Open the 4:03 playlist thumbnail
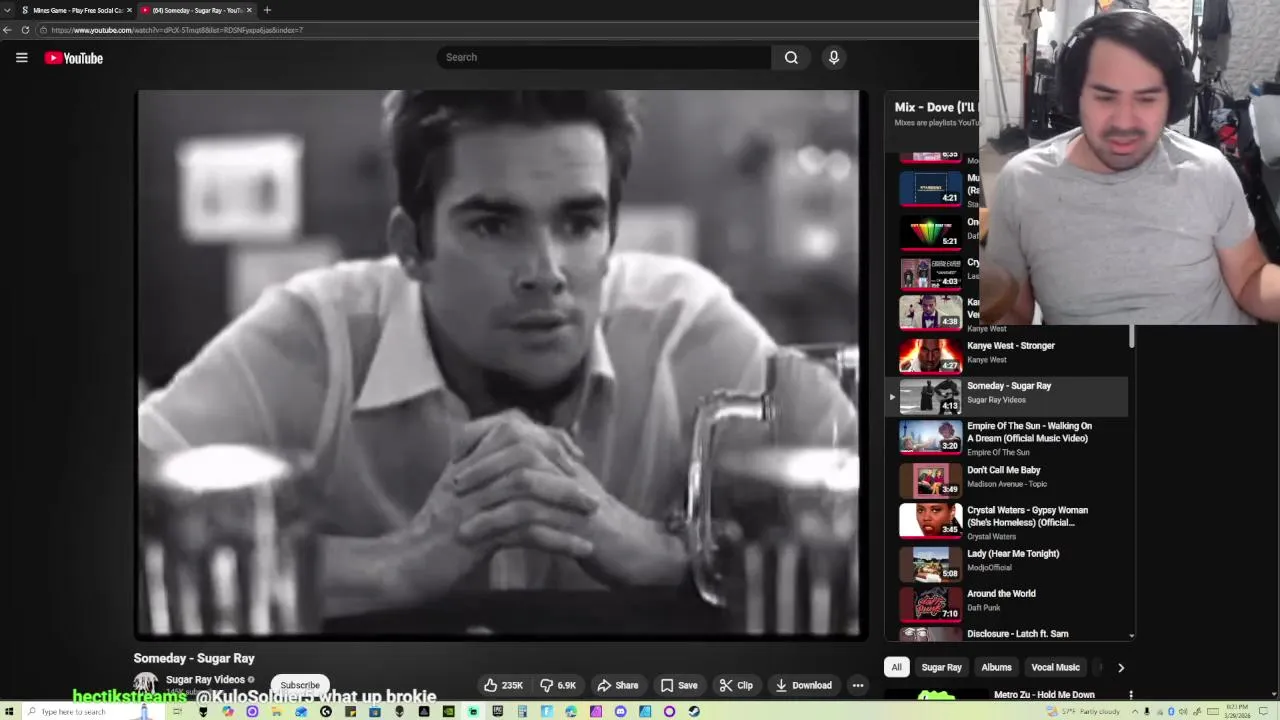Viewport: 1280px width, 720px height. tap(930, 272)
